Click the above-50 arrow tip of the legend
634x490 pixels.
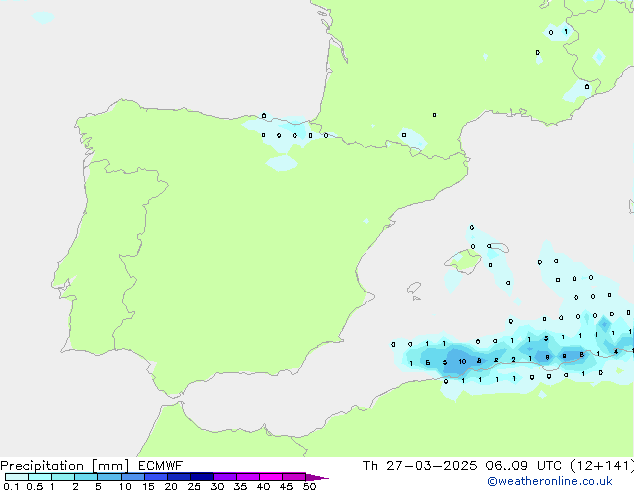(317, 477)
